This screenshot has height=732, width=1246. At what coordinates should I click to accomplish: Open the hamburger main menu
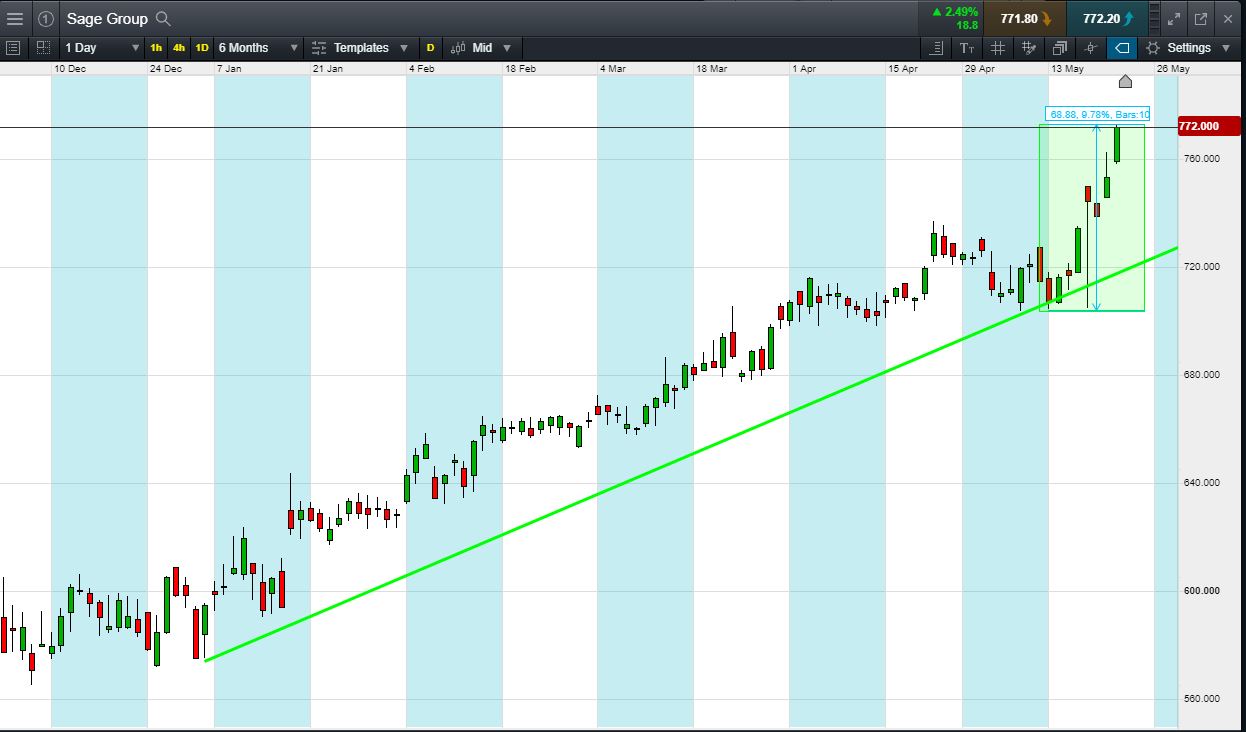15,19
